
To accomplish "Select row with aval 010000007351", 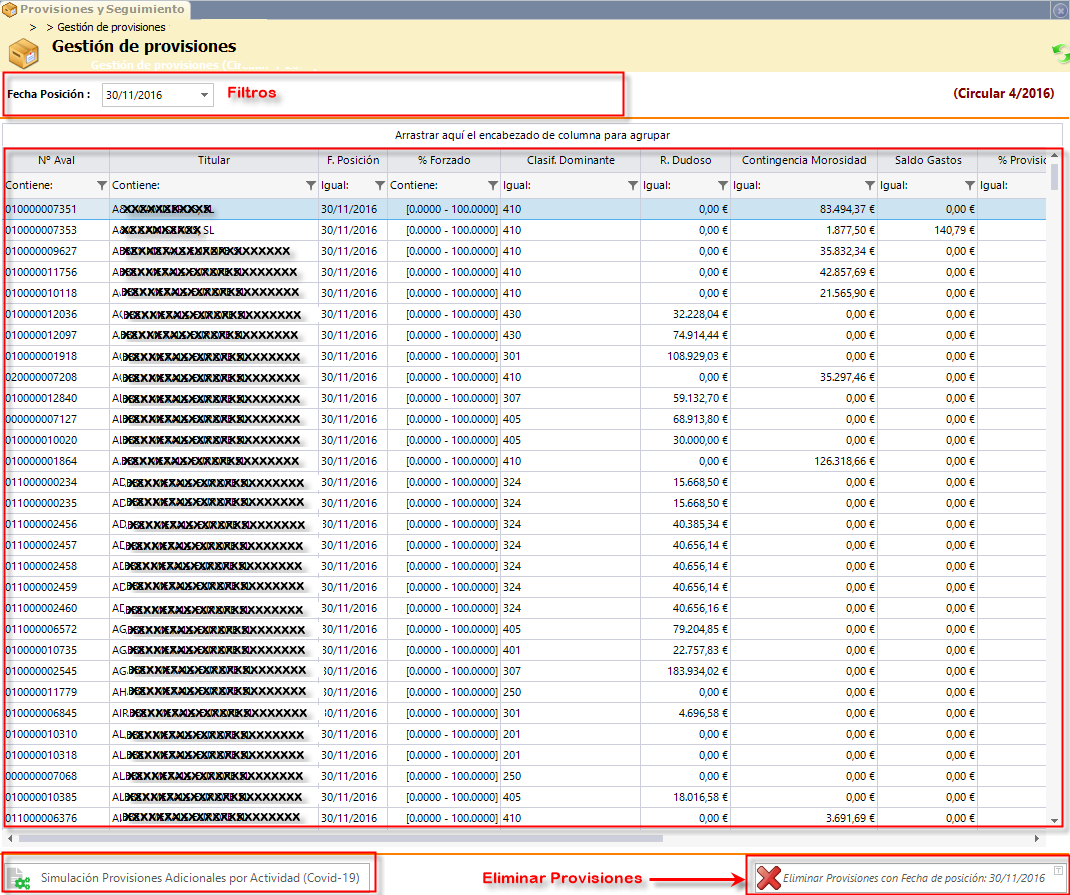I will pyautogui.click(x=525, y=209).
